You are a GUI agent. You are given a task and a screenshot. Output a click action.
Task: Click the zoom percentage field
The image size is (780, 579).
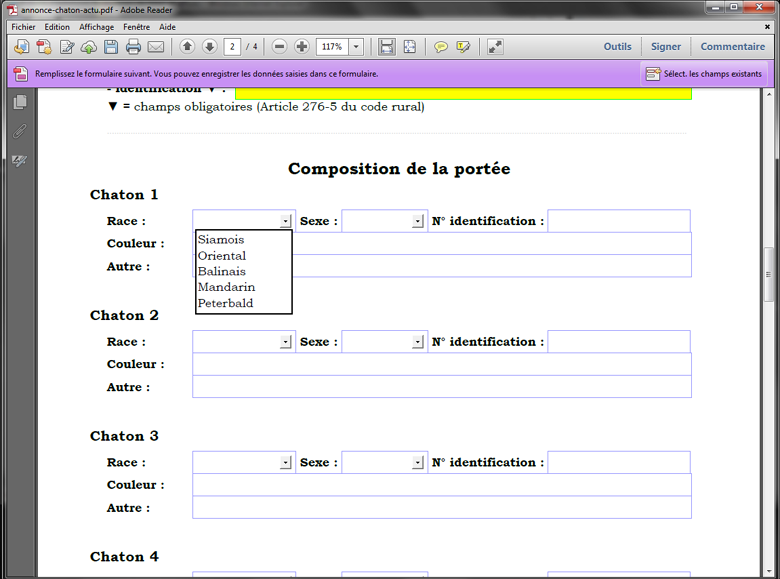tap(332, 47)
